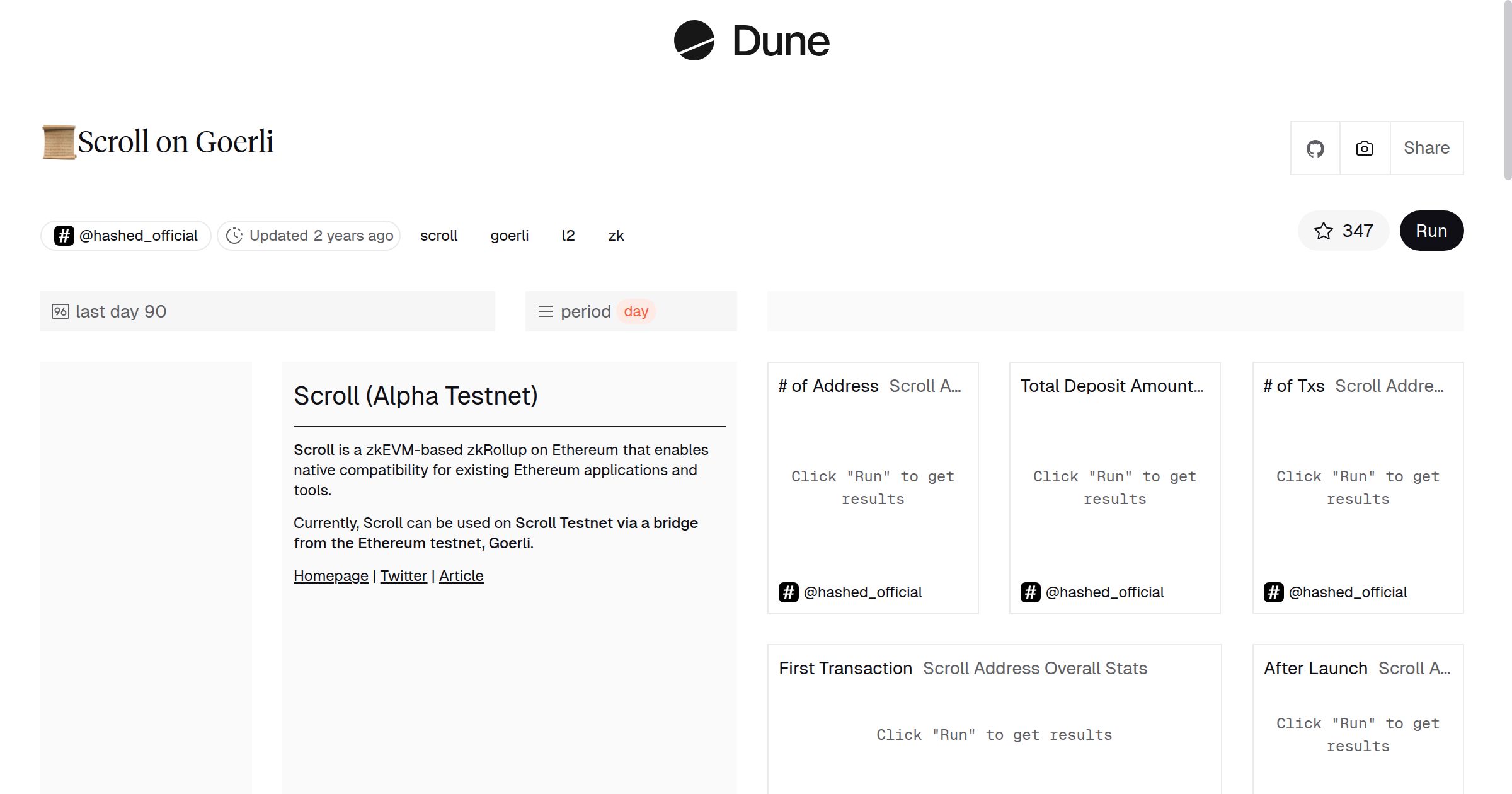Click the Share button
This screenshot has width=1512, height=794.
click(1426, 149)
